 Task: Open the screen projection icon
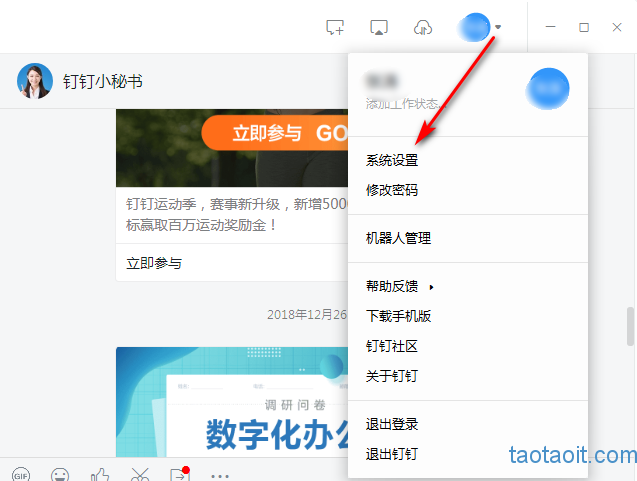click(379, 28)
